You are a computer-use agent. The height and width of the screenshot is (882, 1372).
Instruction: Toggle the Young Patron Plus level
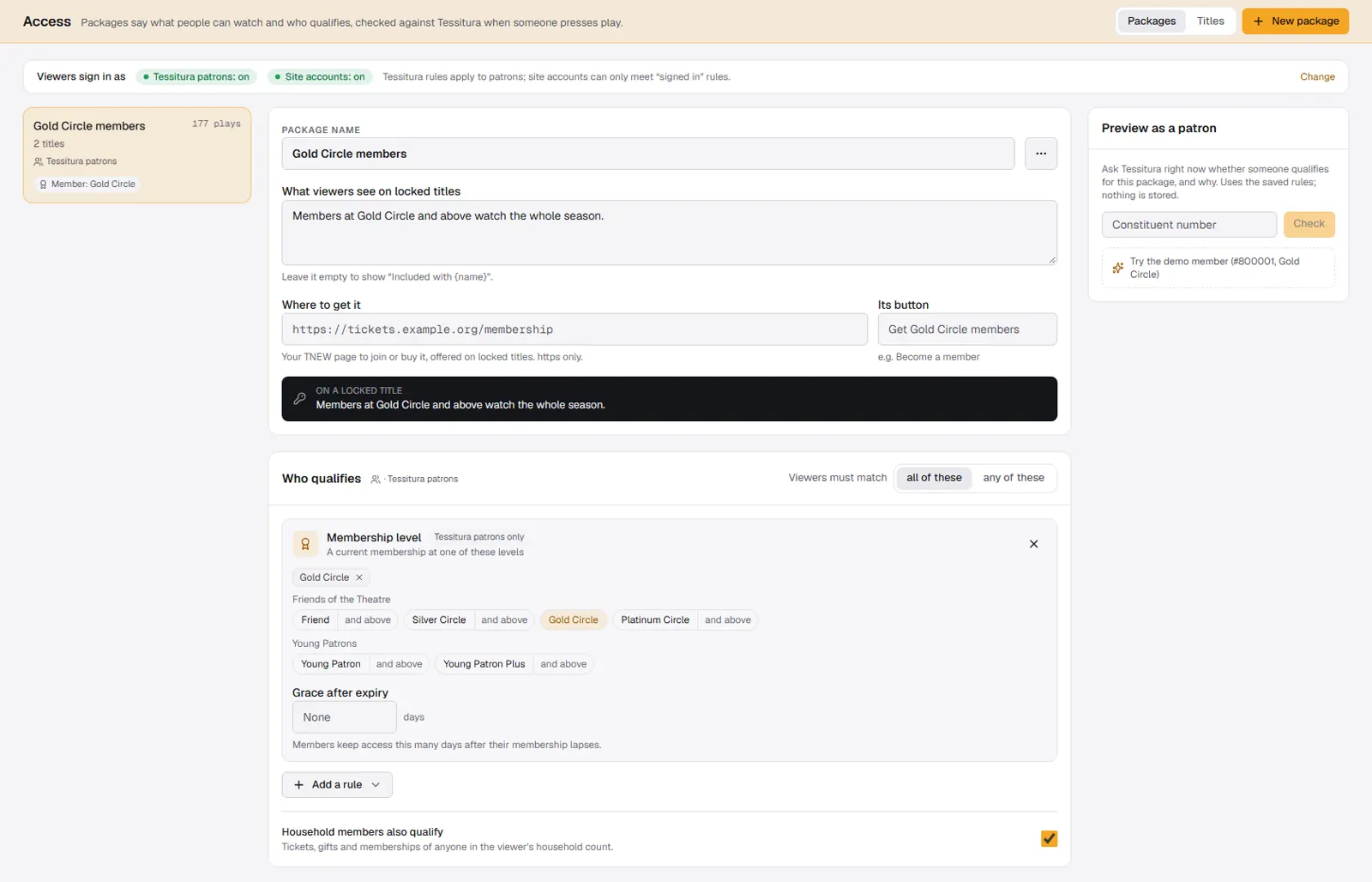coord(484,664)
